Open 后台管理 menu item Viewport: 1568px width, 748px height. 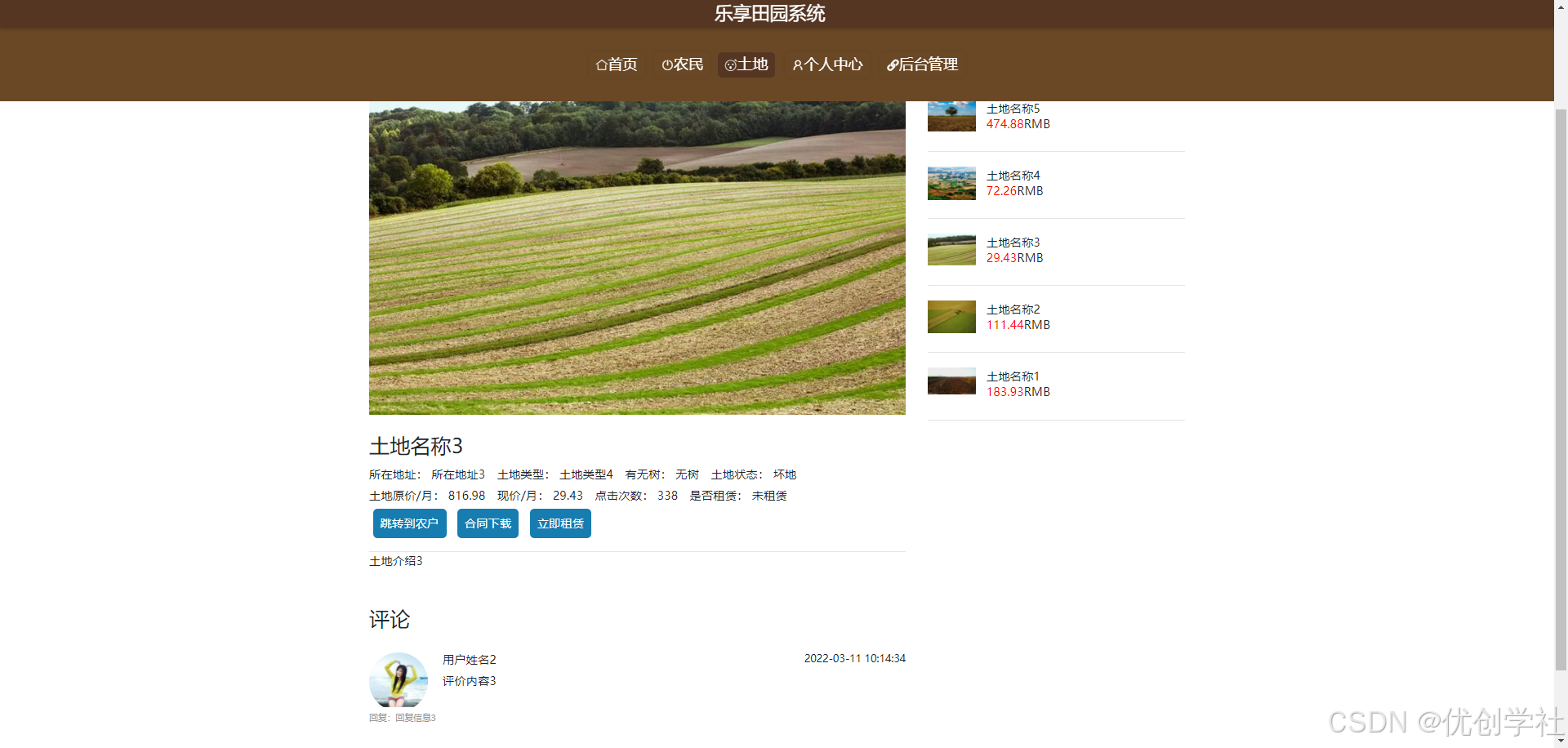coord(923,65)
